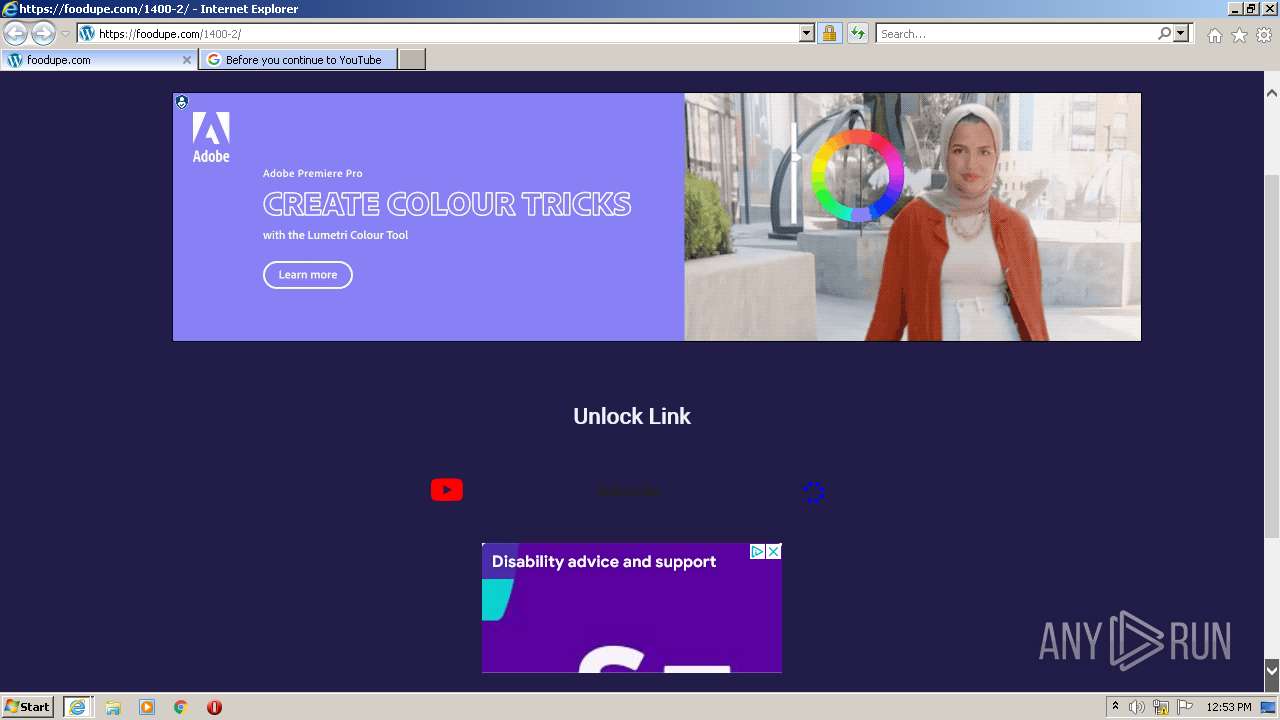This screenshot has width=1280, height=720.
Task: Click the Show desktop tray button
Action: pos(1269,707)
